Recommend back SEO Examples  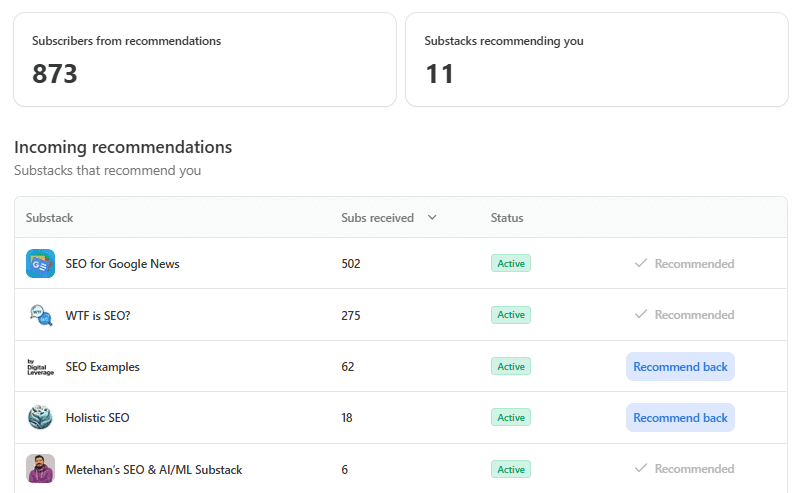pyautogui.click(x=680, y=367)
